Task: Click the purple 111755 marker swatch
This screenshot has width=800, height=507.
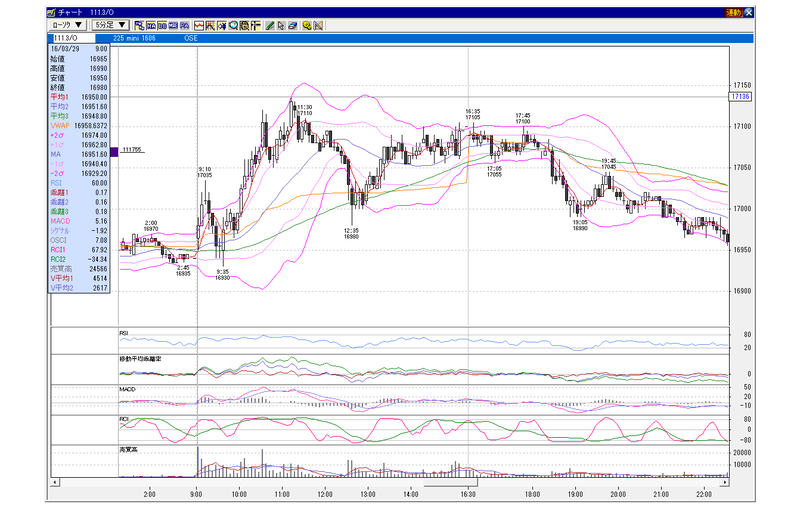Action: click(x=114, y=151)
